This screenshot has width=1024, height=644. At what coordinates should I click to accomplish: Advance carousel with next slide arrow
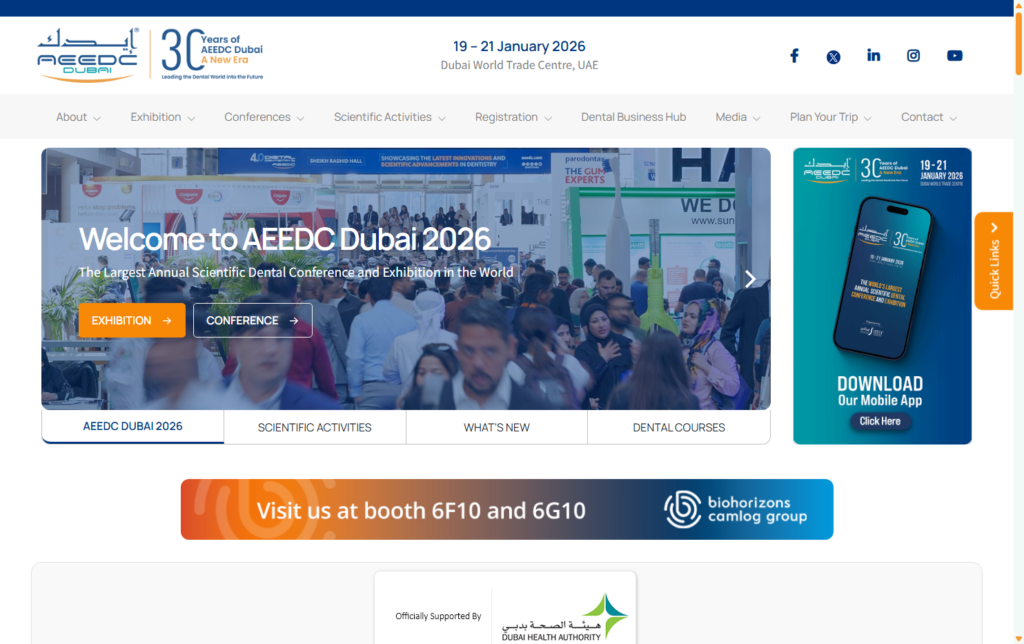[x=750, y=279]
